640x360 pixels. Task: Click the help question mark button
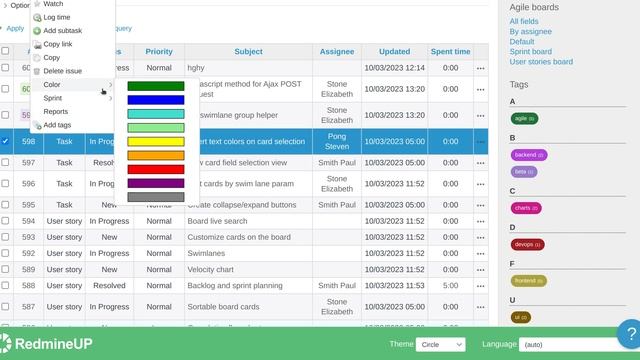tap(630, 334)
